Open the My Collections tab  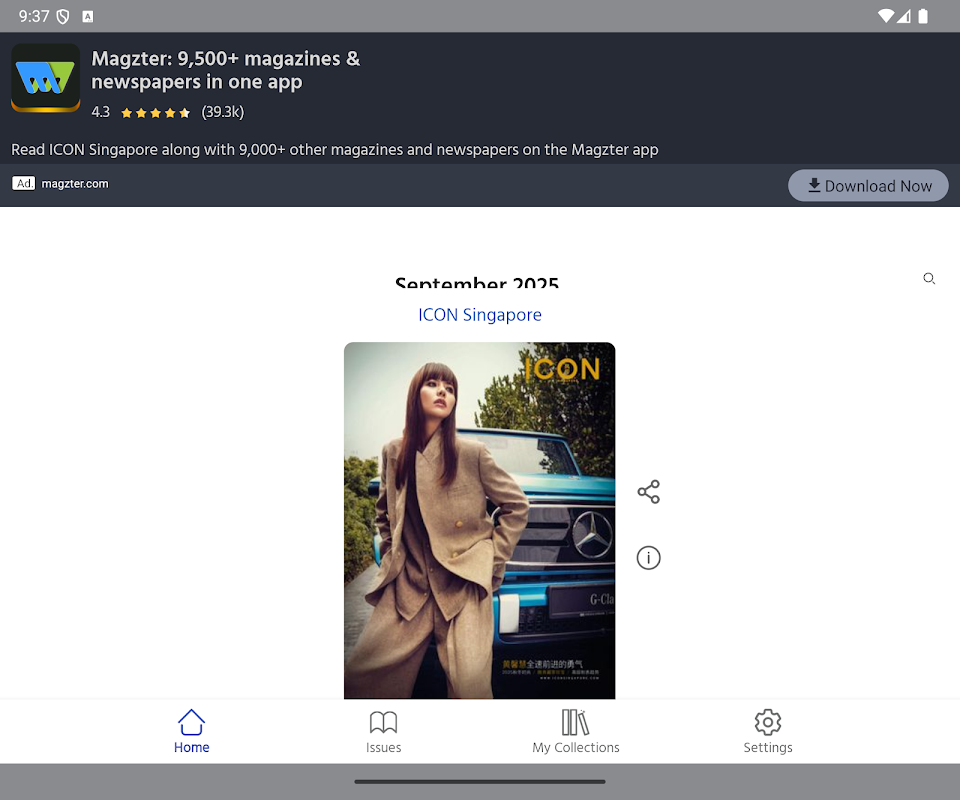[576, 731]
